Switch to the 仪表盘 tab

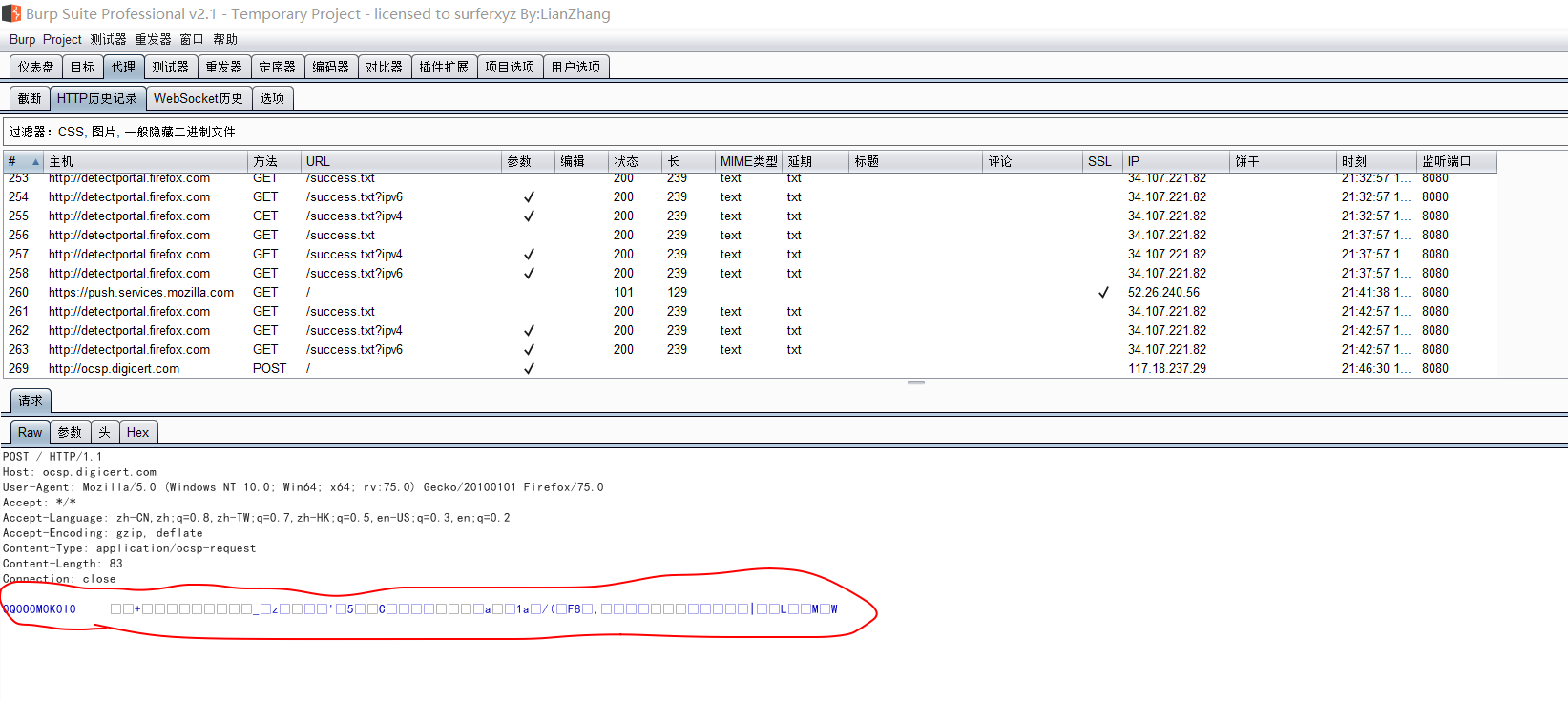click(36, 67)
